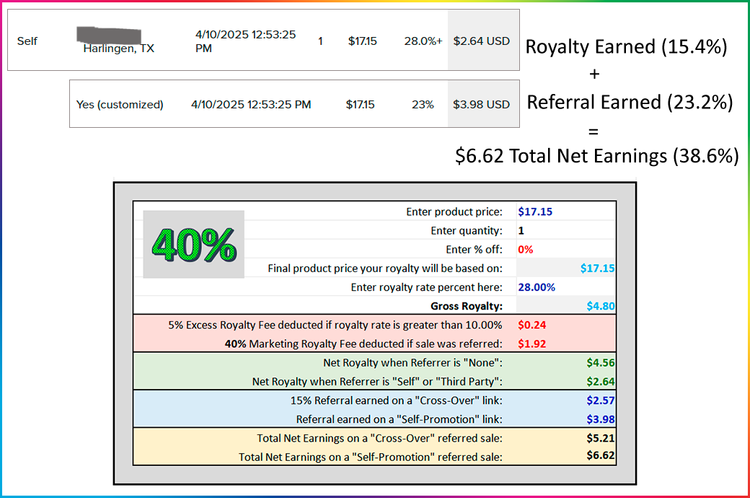Select the Self-Promotion referral earned value $3.98
Image resolution: width=750 pixels, height=498 pixels.
(600, 418)
